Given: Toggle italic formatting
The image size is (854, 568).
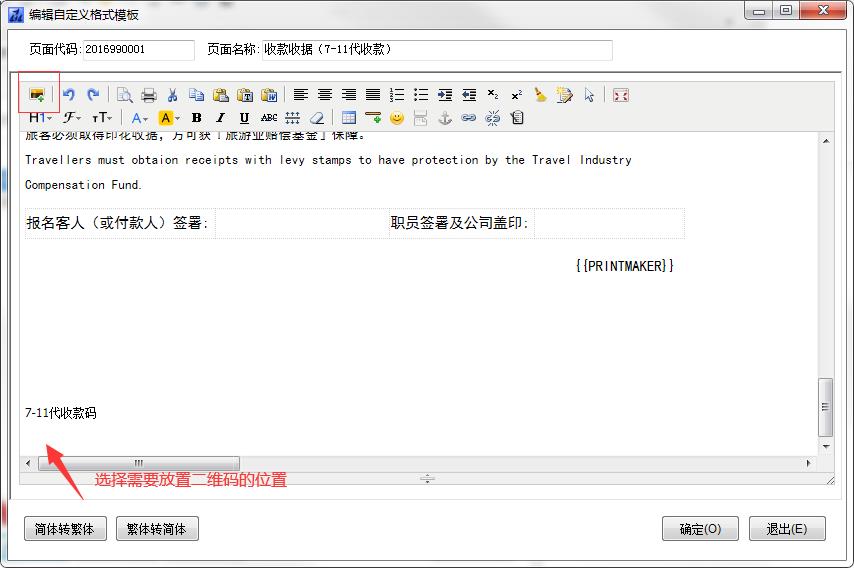Looking at the screenshot, I should tap(220, 118).
